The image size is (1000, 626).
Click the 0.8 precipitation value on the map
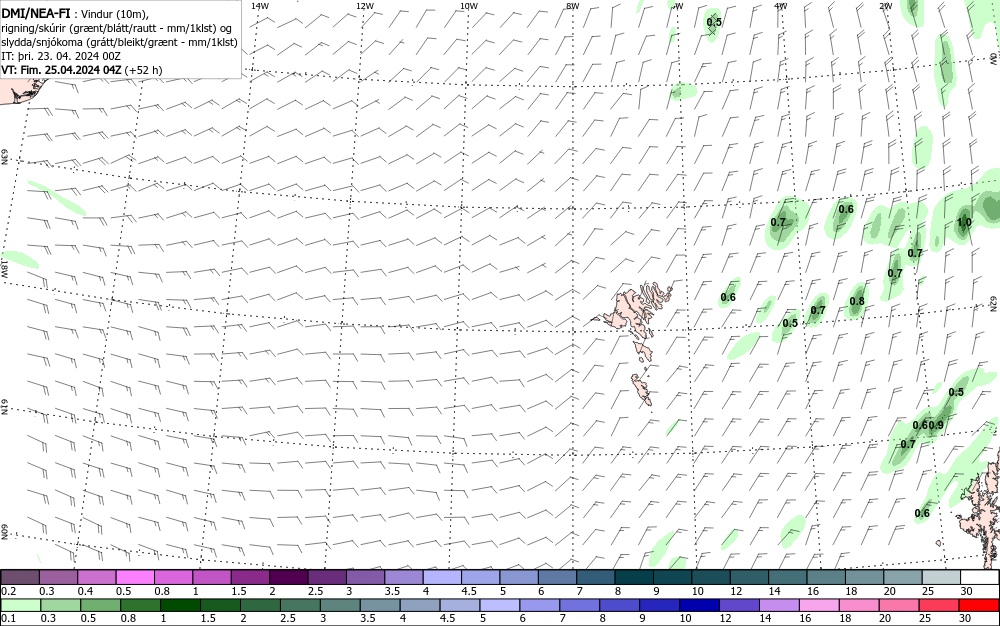(857, 302)
